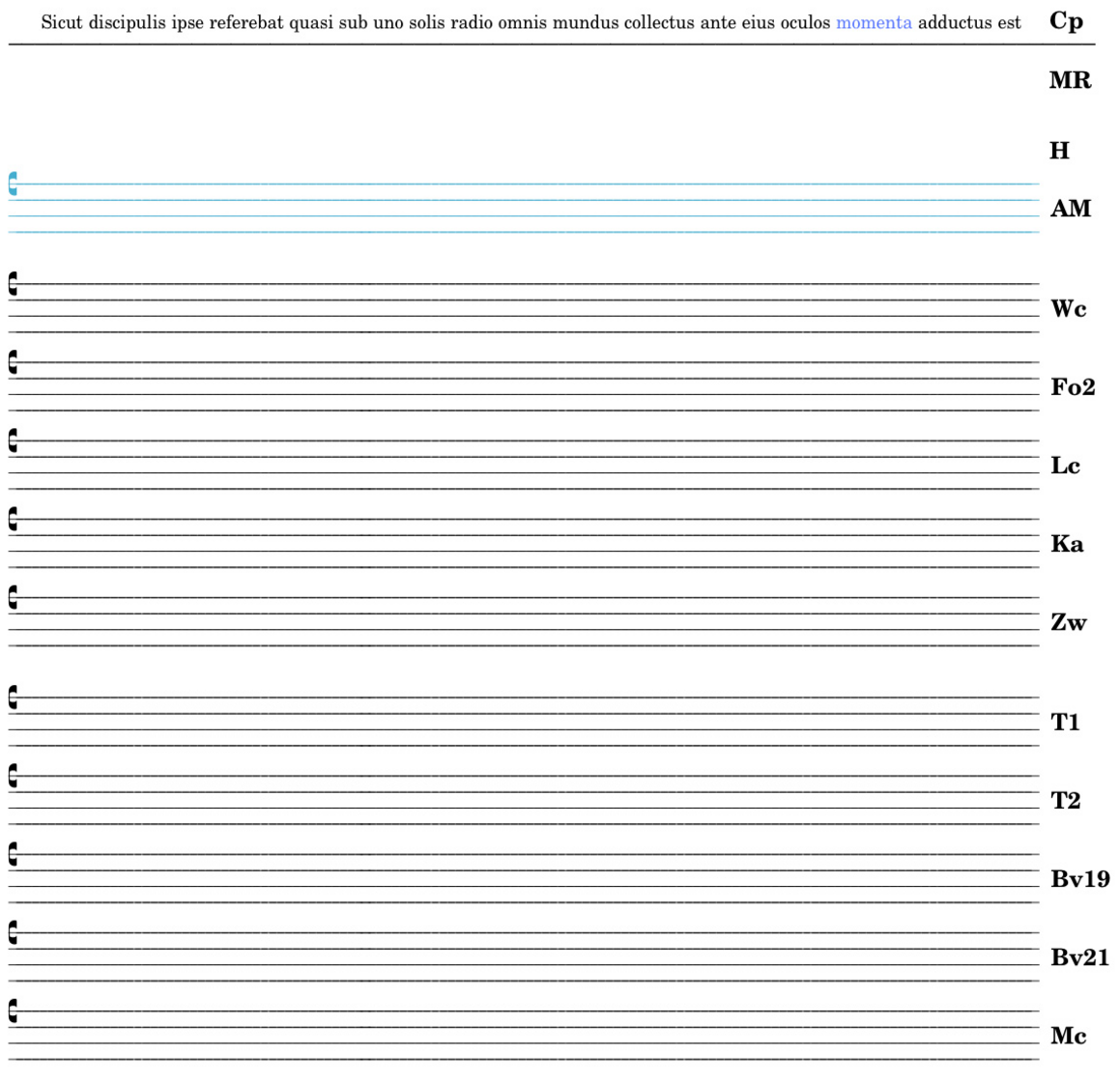
Task: Select the clef of the Fo2 staff
Action: (13, 362)
